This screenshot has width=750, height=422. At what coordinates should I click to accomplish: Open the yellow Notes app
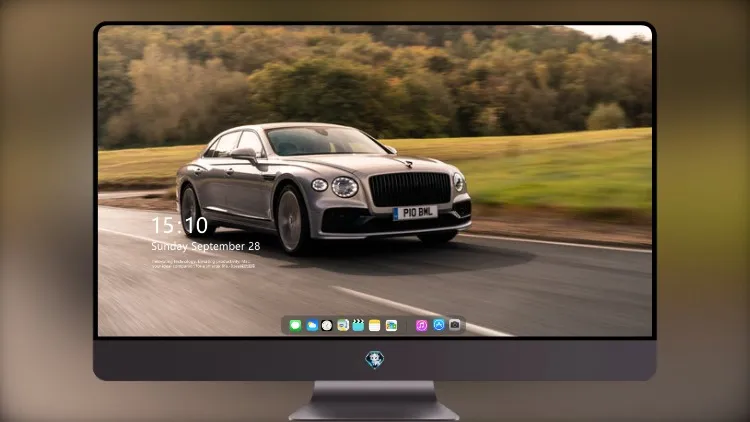pos(375,326)
